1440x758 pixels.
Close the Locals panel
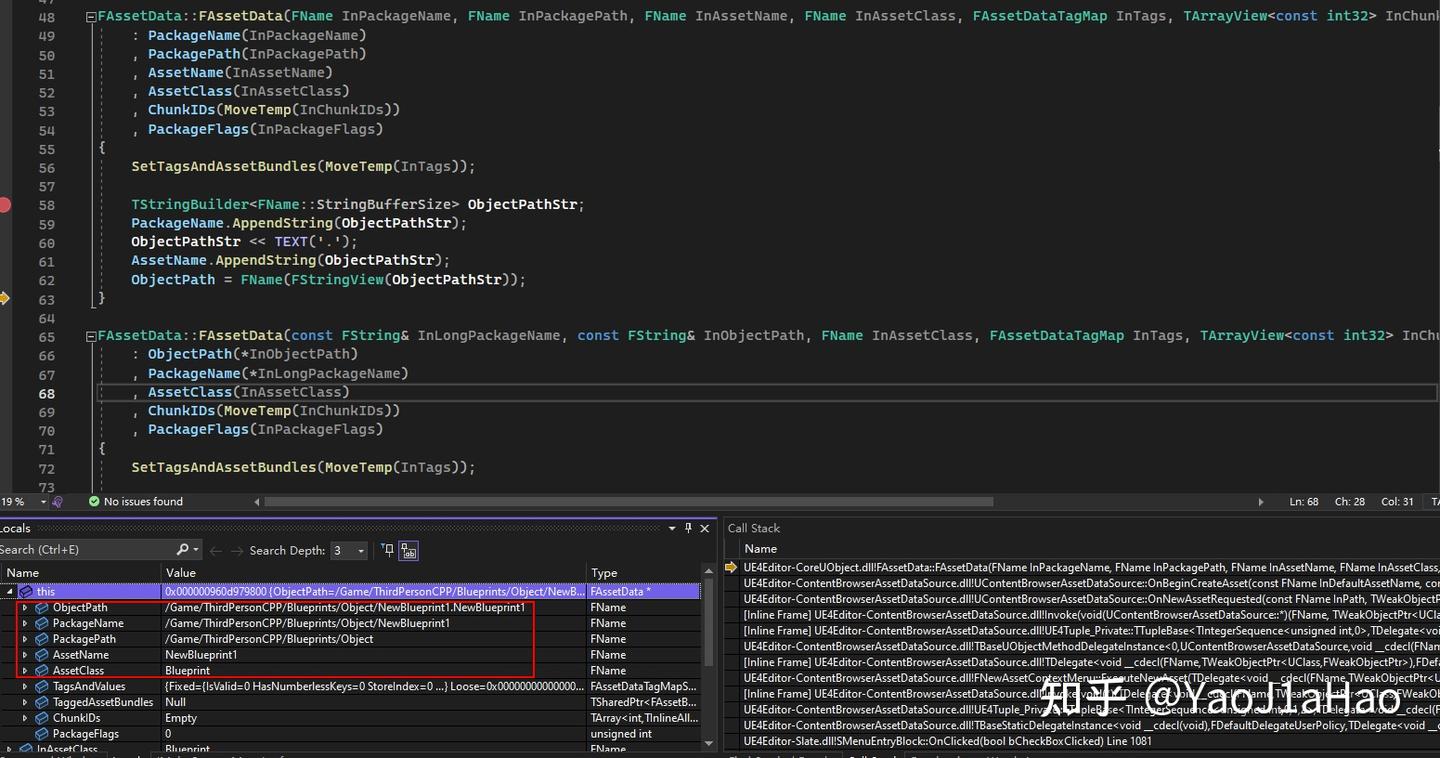[705, 528]
